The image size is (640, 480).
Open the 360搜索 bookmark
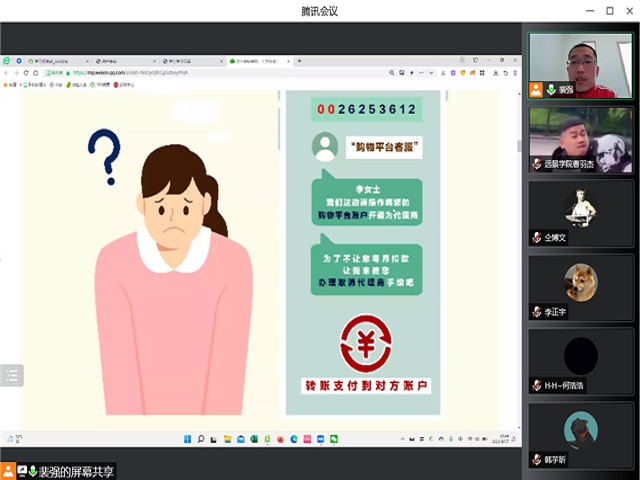click(100, 85)
